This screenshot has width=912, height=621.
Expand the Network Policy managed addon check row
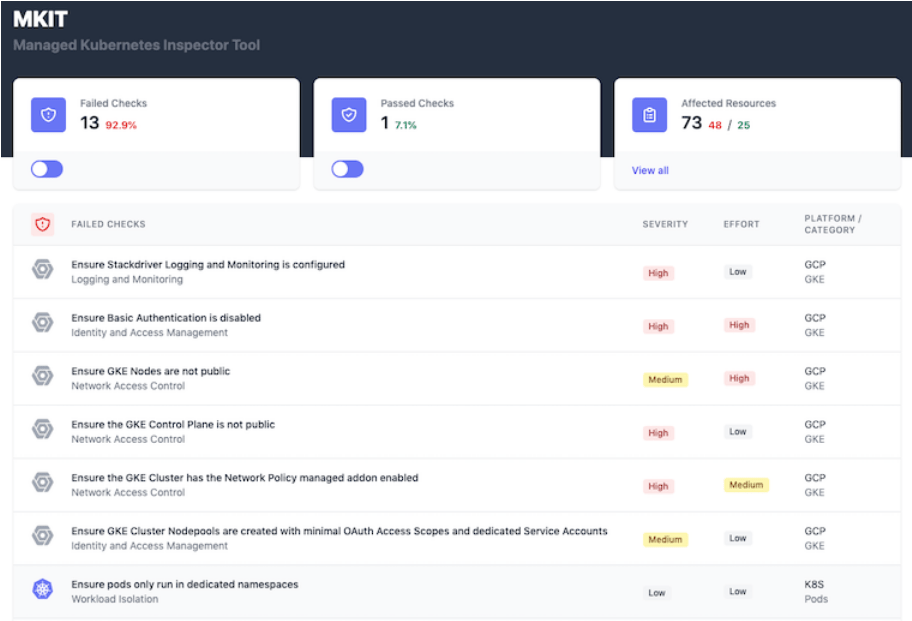[x=245, y=478]
